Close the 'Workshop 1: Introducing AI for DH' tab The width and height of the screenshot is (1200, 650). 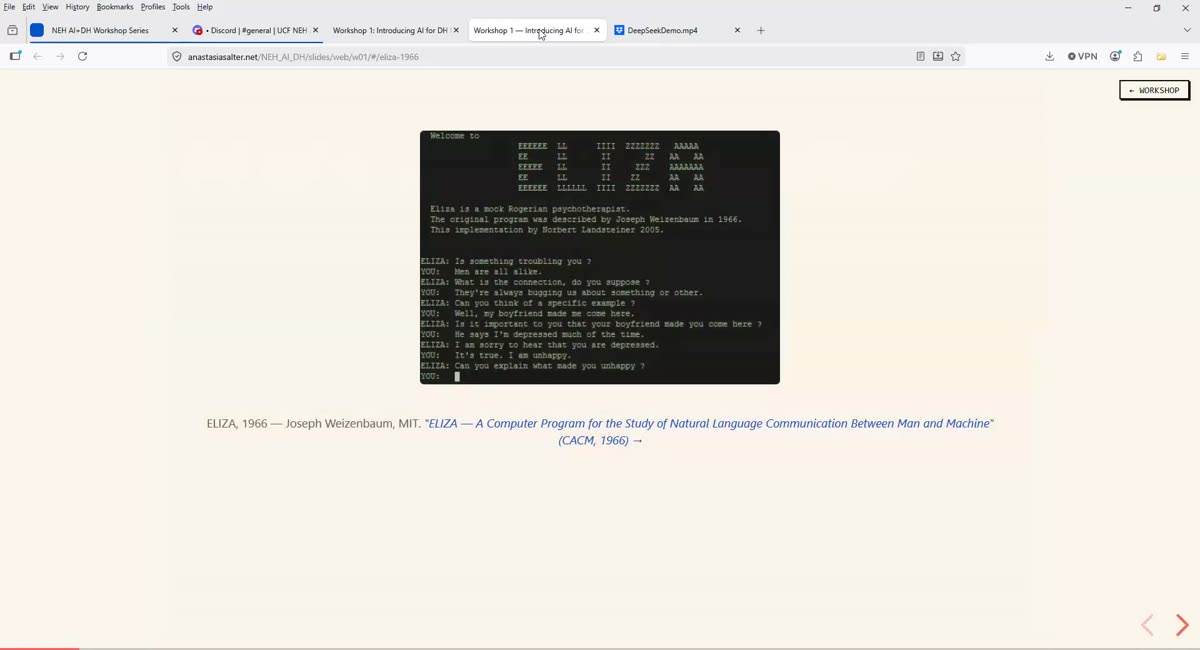456,30
